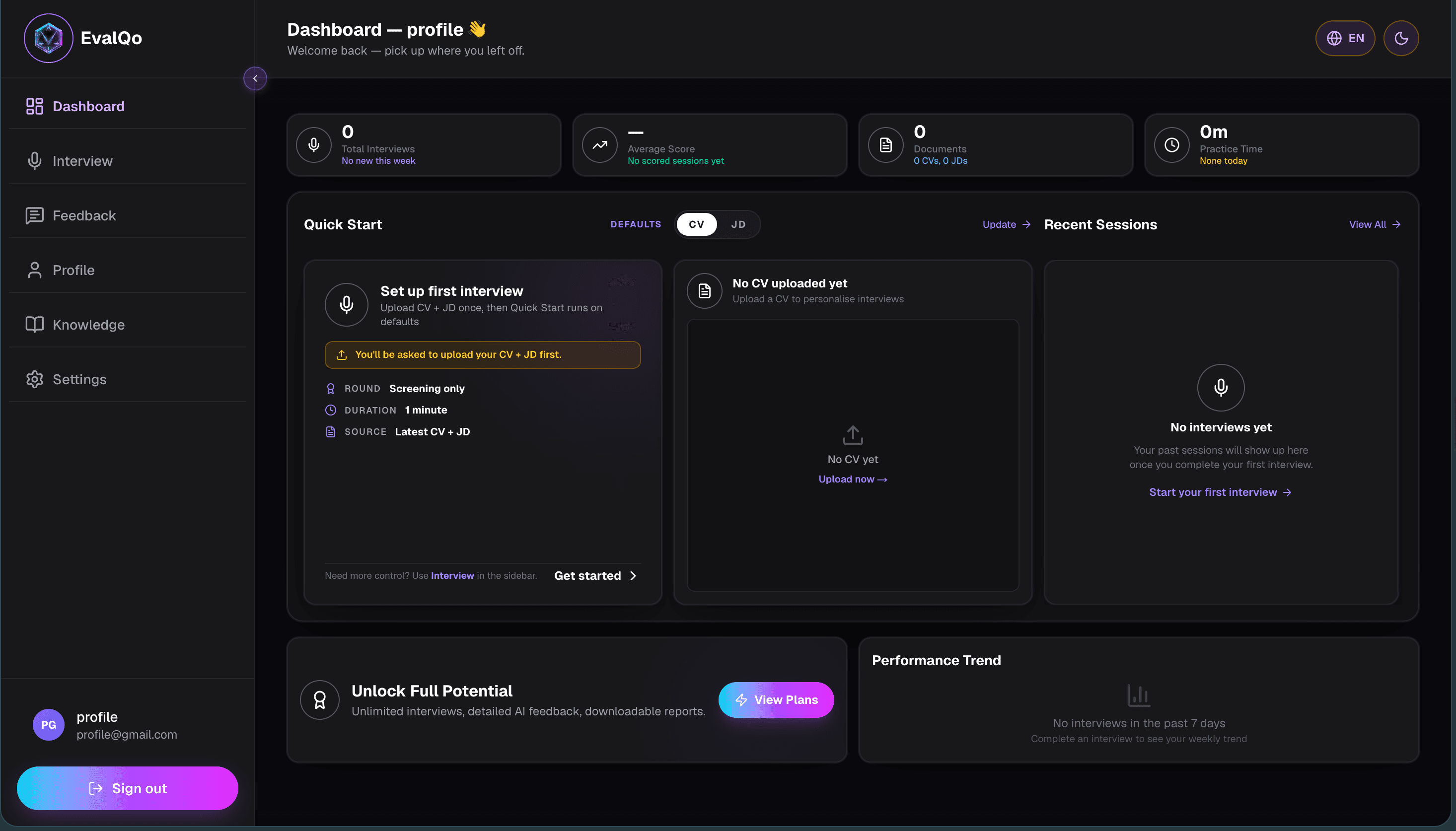Click the Unlock Full Potential award icon
Screen dimensions: 1456x831
(x=320, y=700)
